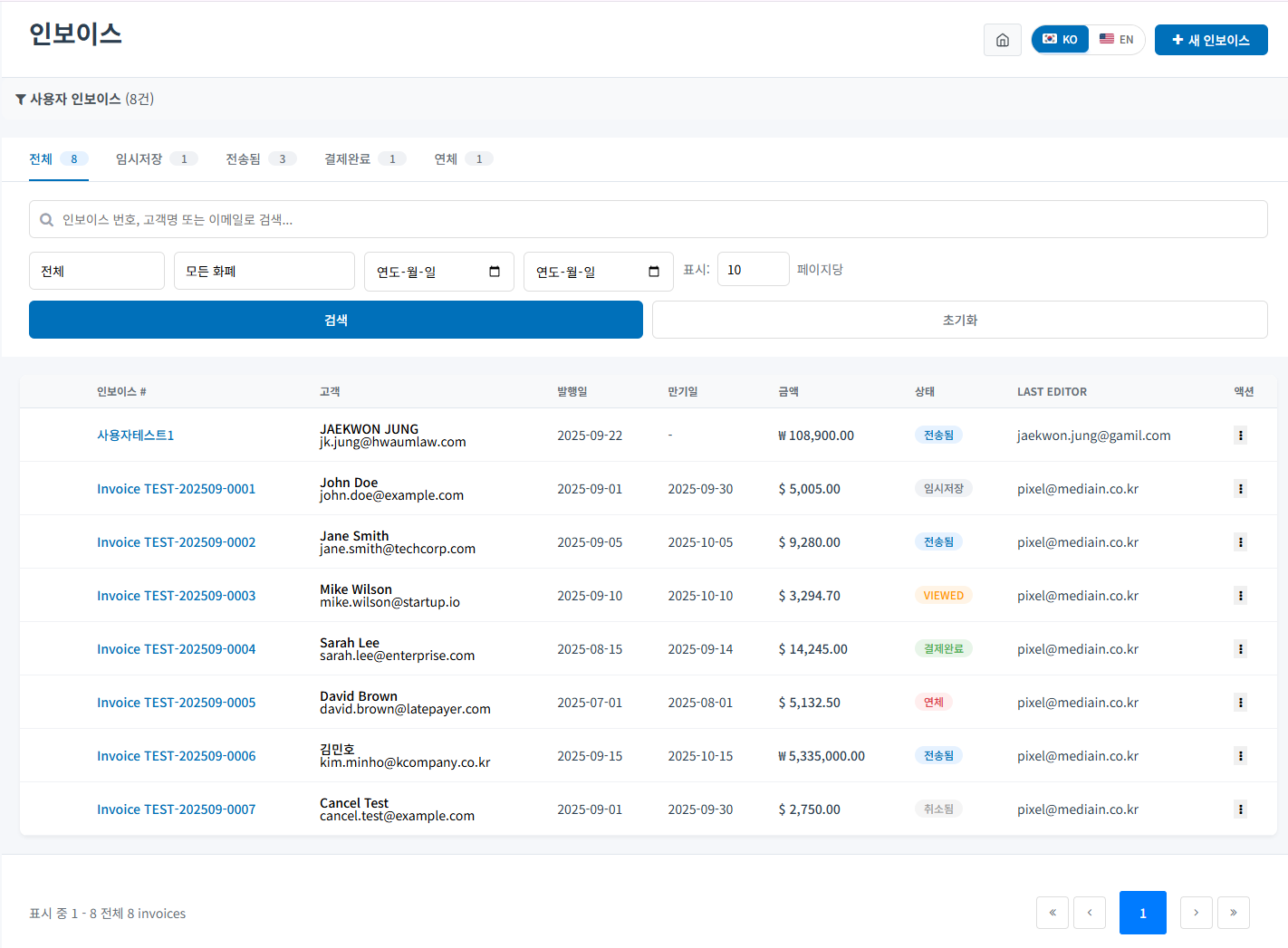Open actions menu for 사용자테스트1 invoice
Viewport: 1288px width, 948px height.
click(1240, 436)
